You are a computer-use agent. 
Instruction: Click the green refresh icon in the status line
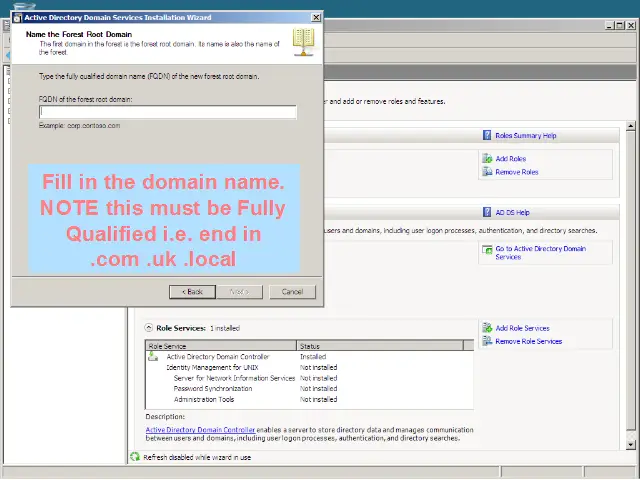[135, 457]
